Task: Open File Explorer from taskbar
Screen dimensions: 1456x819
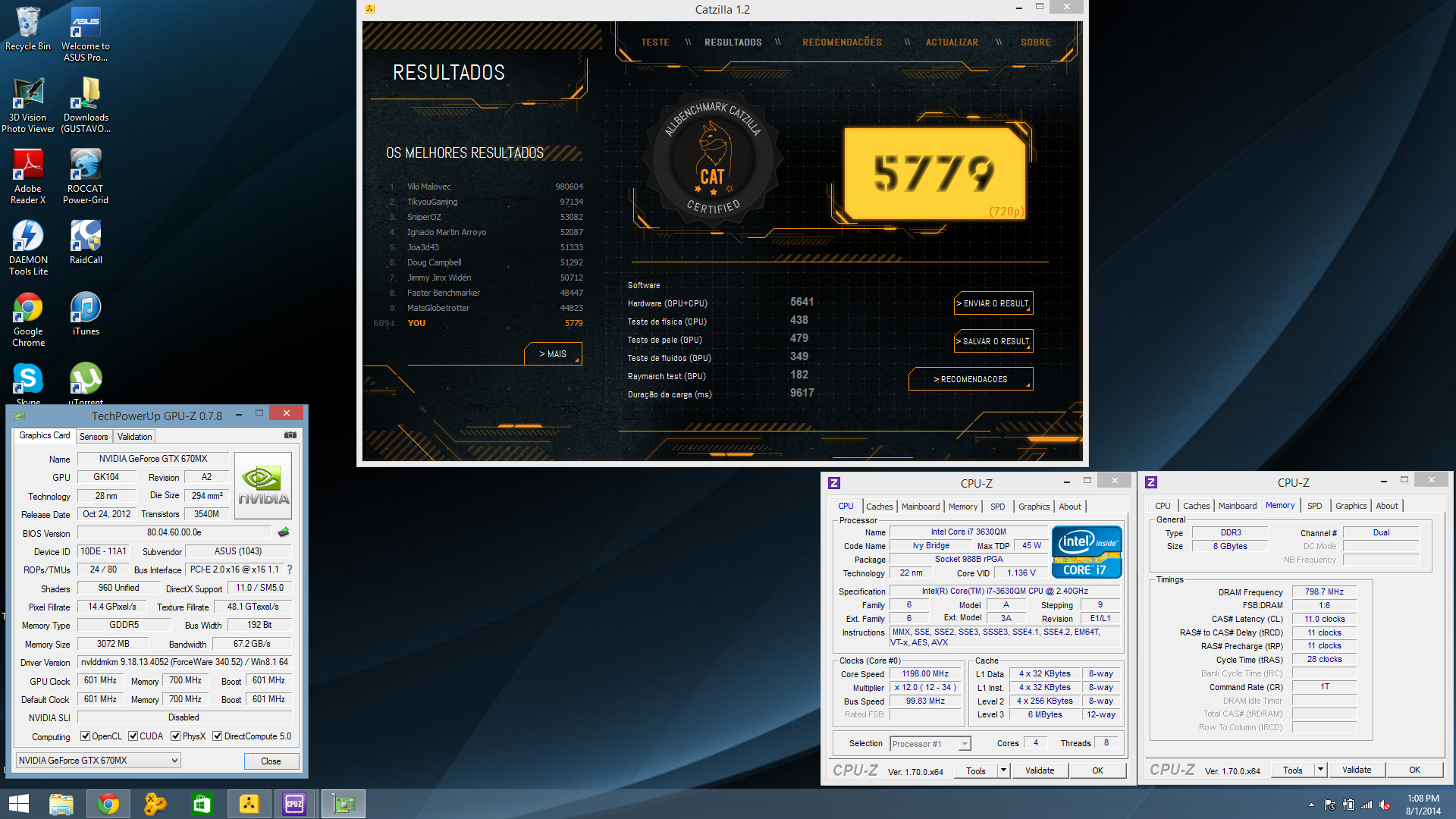Action: 61,804
